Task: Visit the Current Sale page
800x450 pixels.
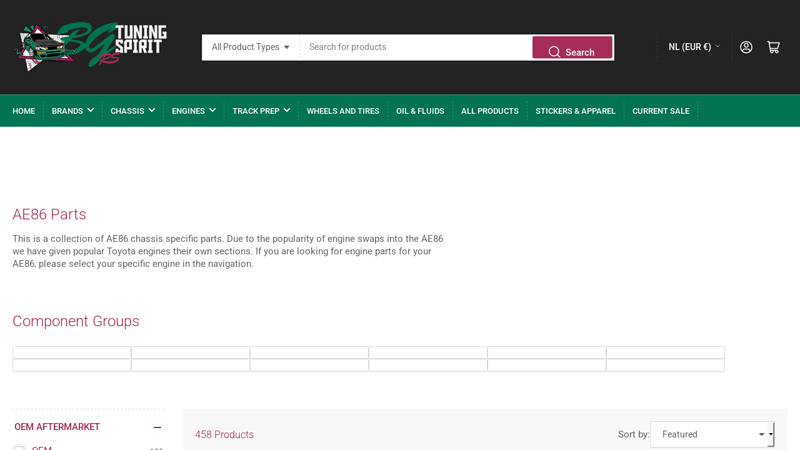Action: pos(660,111)
